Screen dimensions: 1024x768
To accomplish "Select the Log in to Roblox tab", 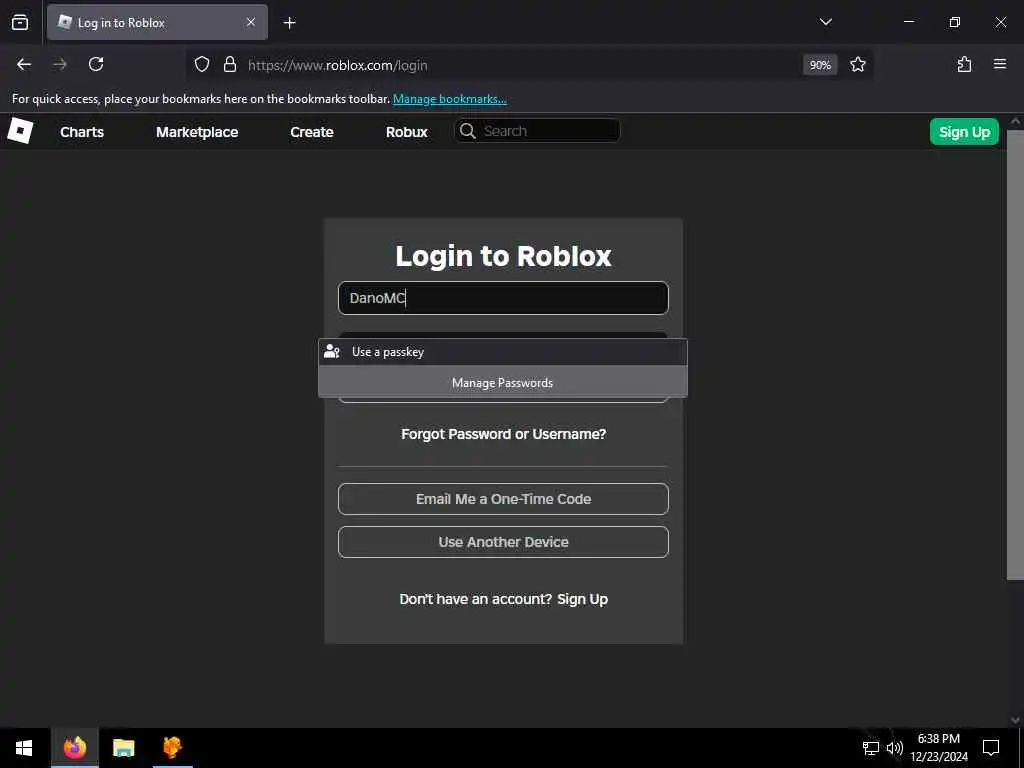I will point(157,22).
